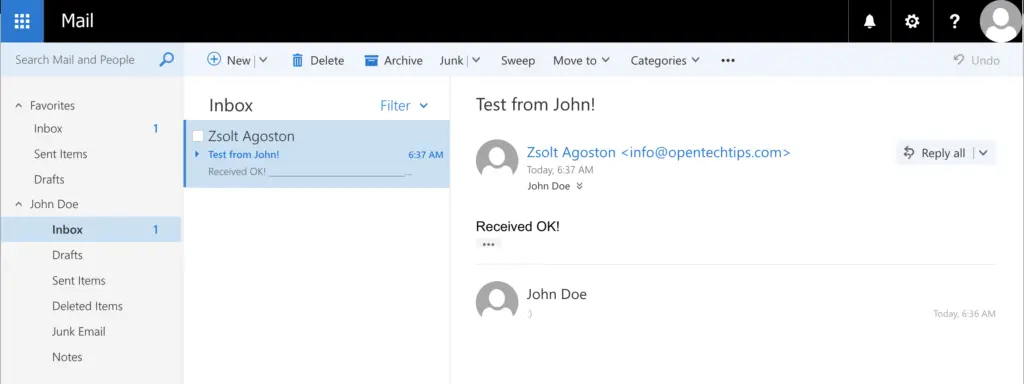
Task: Tick the checkbox on Zsolt Agoston's message
Action: point(198,136)
